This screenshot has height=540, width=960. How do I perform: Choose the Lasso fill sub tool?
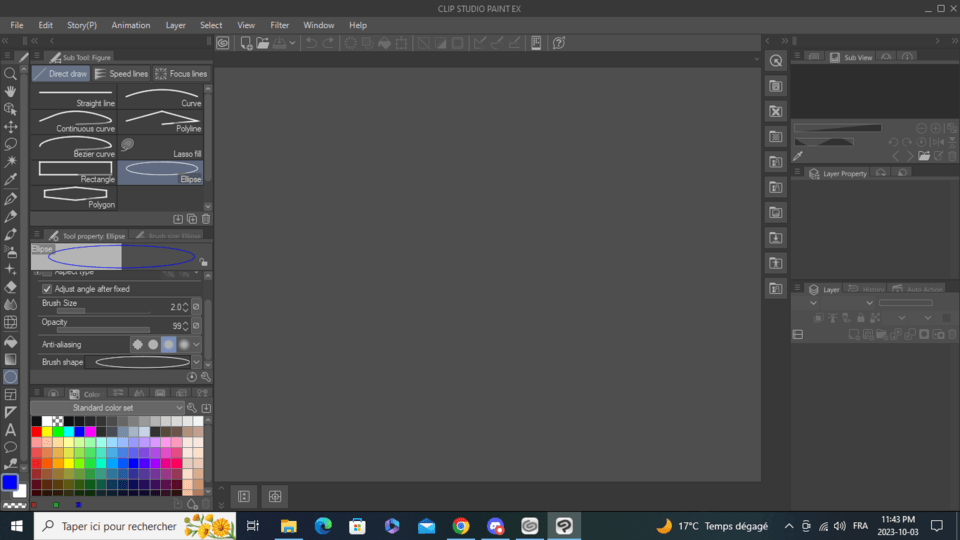click(x=160, y=147)
